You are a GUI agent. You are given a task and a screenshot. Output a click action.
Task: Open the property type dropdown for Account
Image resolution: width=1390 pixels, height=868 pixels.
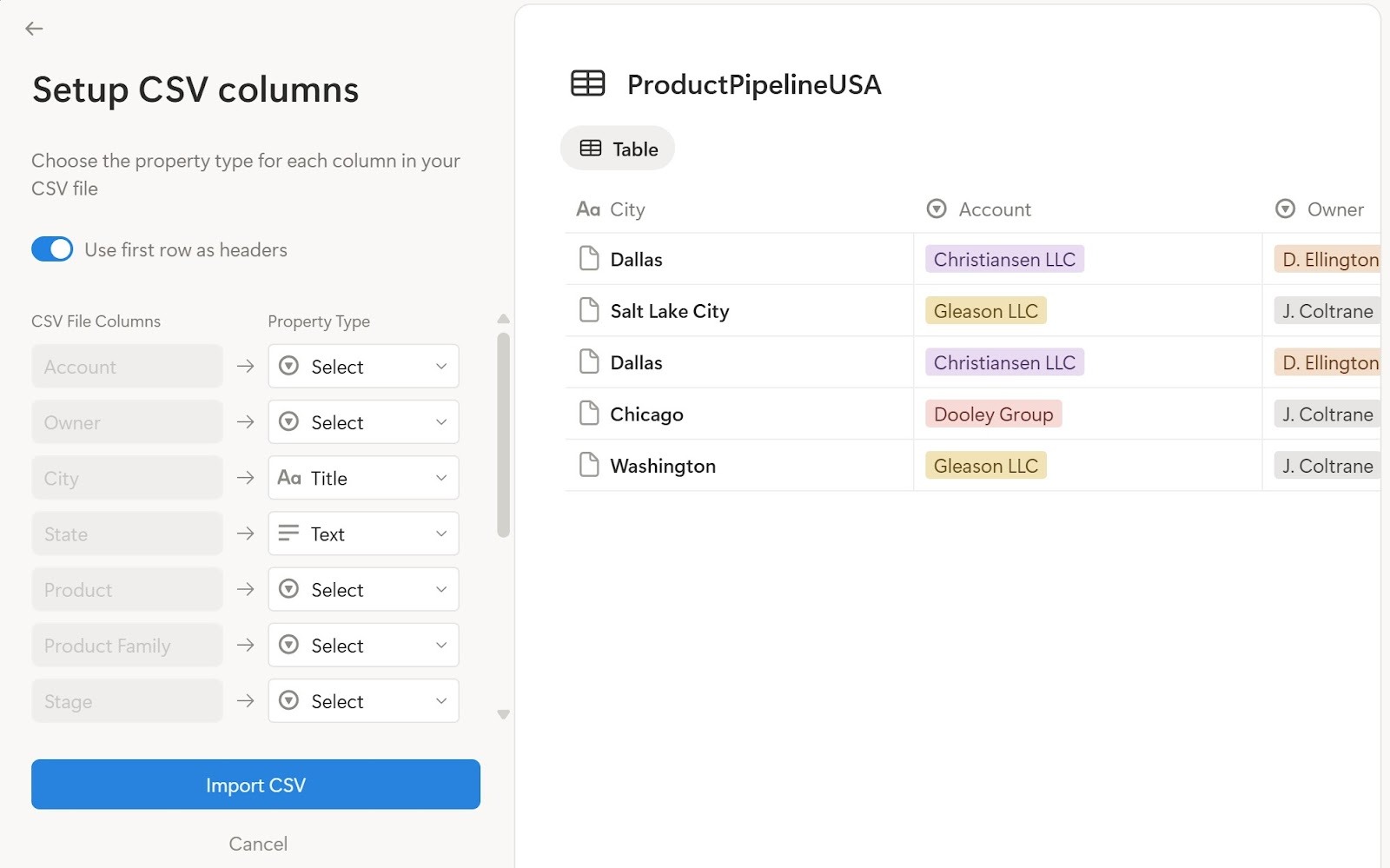click(x=363, y=367)
